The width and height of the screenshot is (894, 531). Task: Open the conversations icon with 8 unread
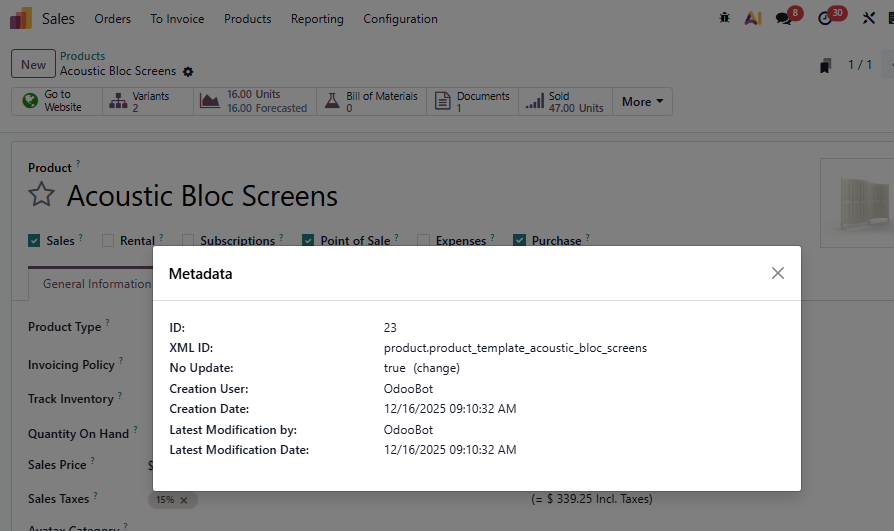[x=784, y=18]
